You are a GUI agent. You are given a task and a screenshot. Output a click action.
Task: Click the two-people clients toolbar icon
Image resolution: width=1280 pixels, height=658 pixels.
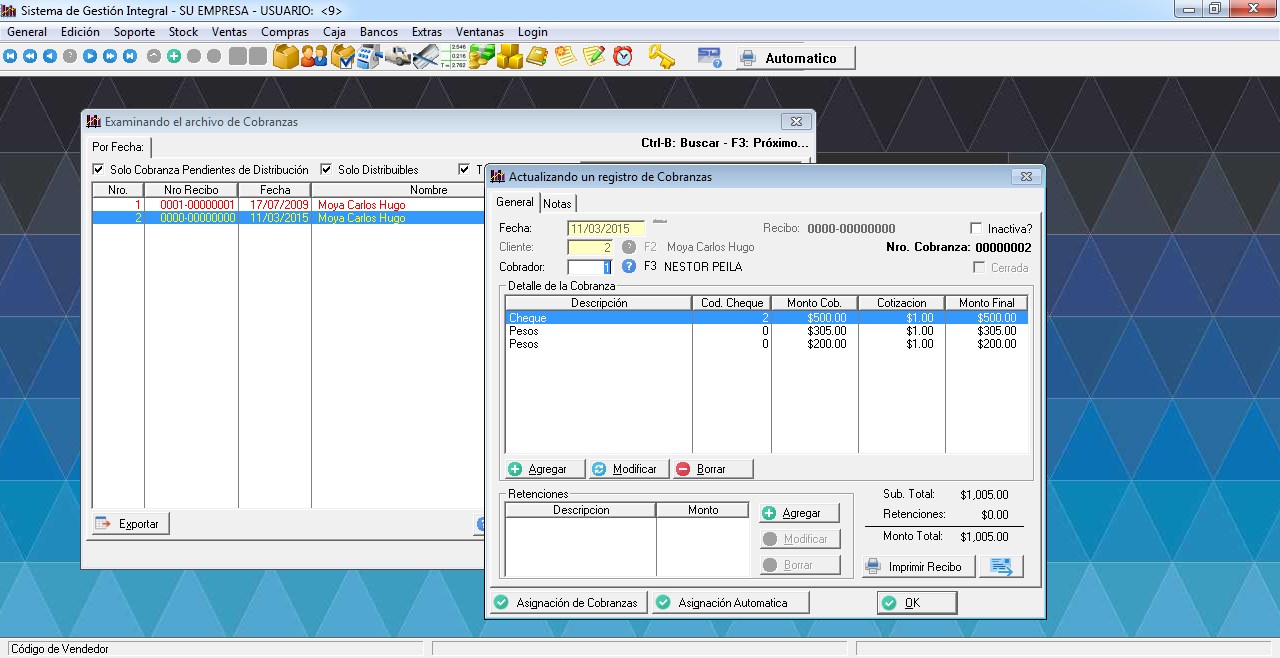tap(314, 57)
